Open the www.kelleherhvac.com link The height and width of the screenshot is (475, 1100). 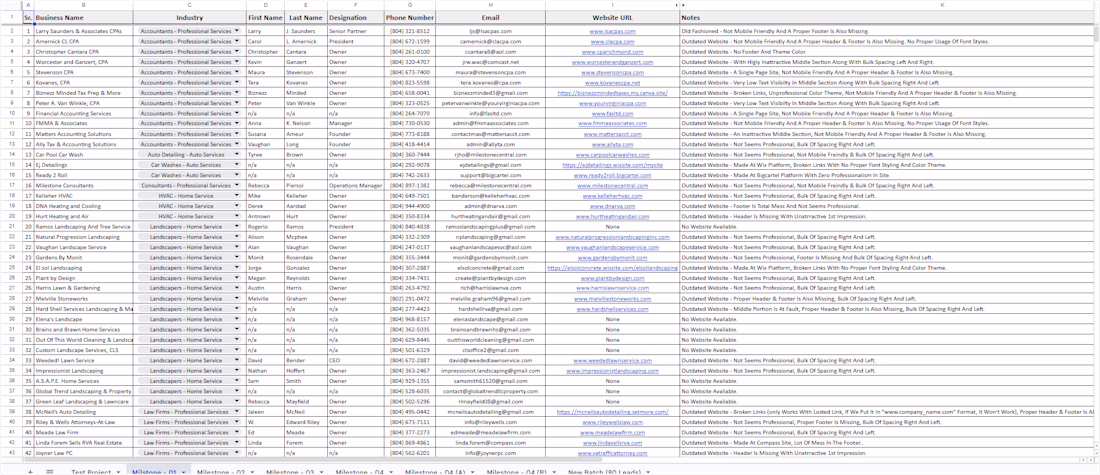click(612, 196)
